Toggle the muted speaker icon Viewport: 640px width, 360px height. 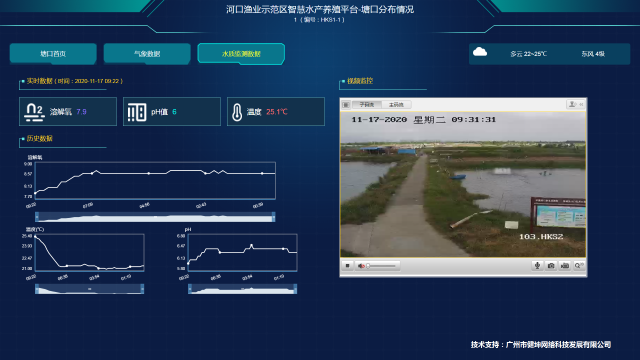(x=361, y=266)
